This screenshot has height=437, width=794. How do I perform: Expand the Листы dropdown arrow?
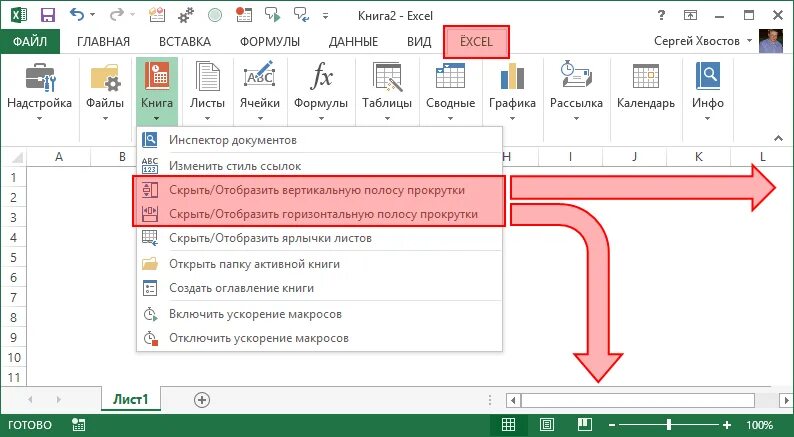click(208, 118)
